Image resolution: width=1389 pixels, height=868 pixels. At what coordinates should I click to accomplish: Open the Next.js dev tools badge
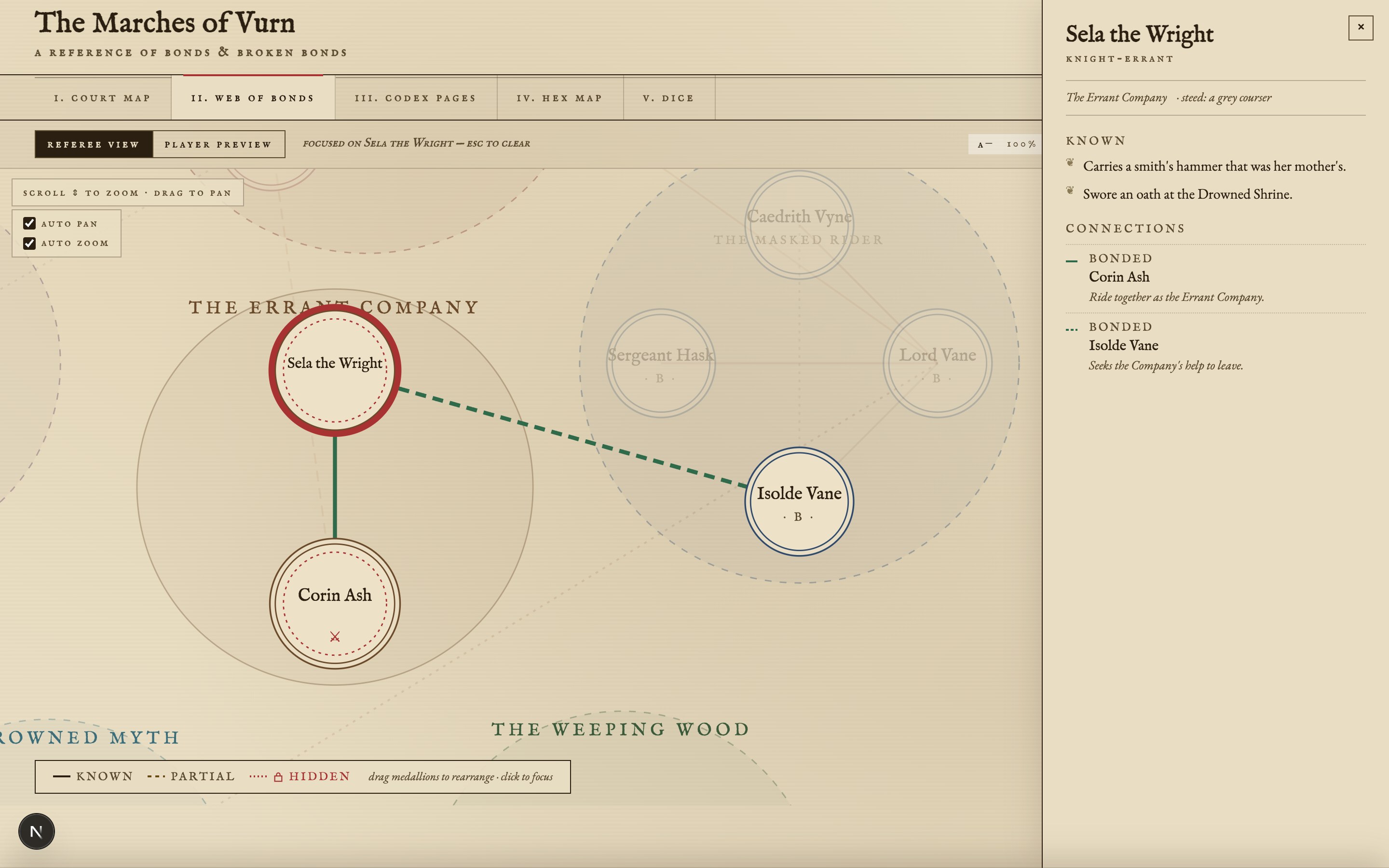coord(36,831)
